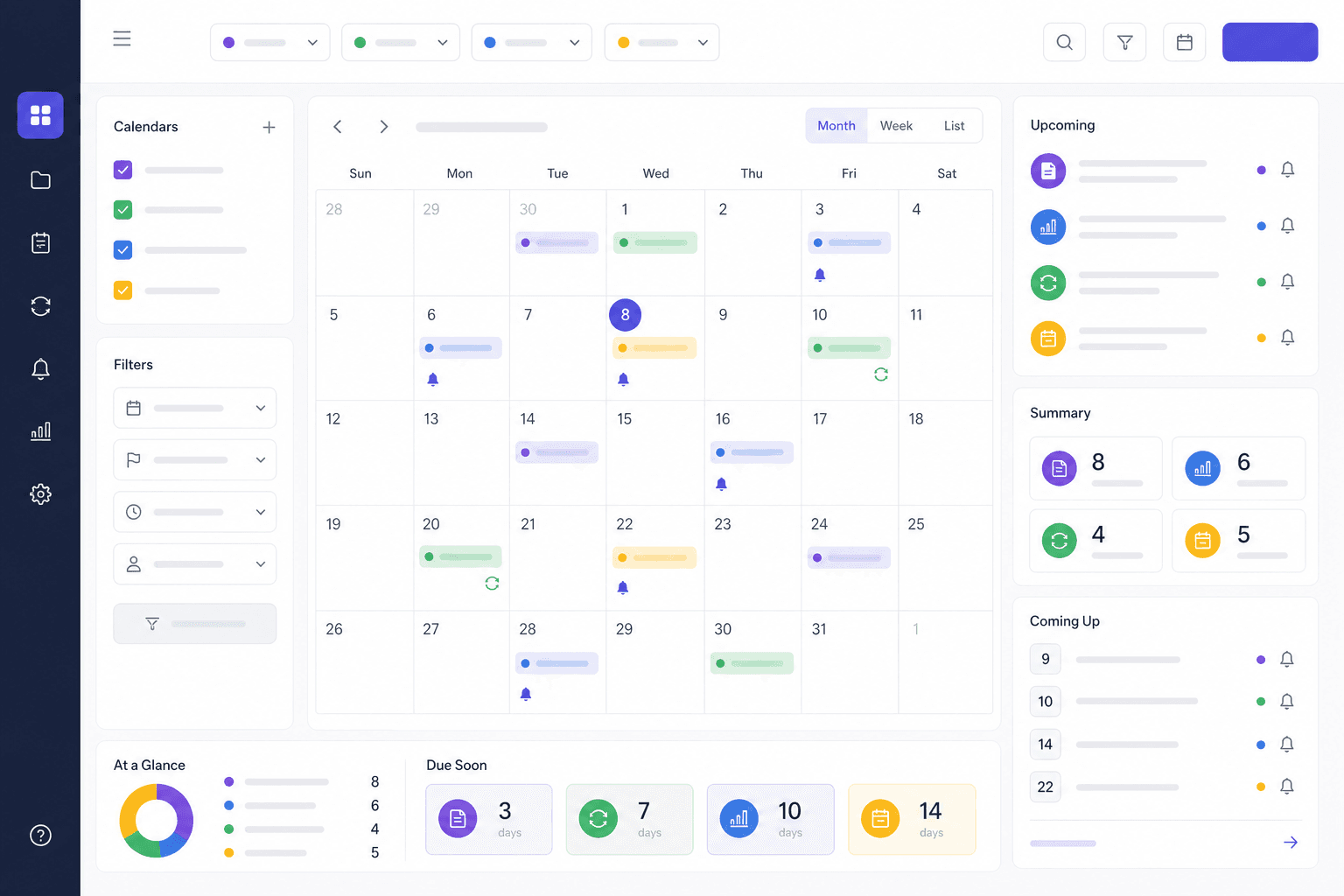Go to previous month arrow

(338, 127)
